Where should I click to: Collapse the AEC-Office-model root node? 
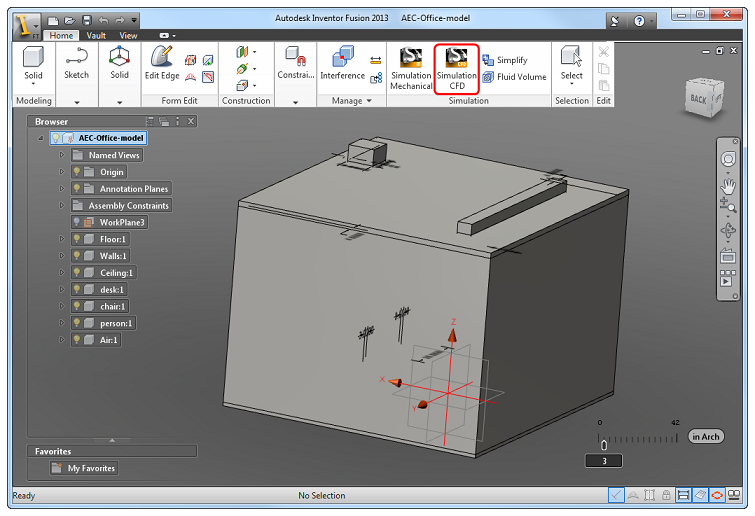coord(41,138)
